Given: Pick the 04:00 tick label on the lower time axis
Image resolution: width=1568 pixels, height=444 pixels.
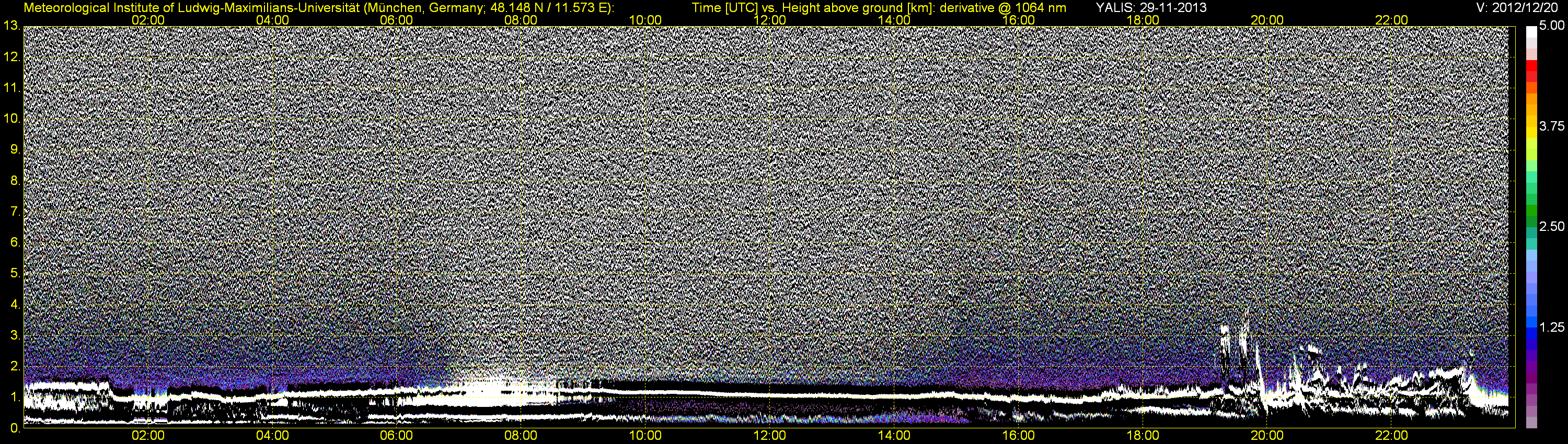Looking at the screenshot, I should [x=272, y=436].
